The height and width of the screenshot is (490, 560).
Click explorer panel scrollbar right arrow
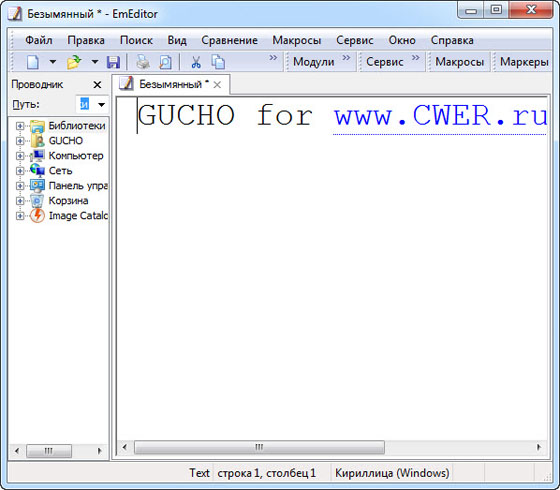(100, 451)
